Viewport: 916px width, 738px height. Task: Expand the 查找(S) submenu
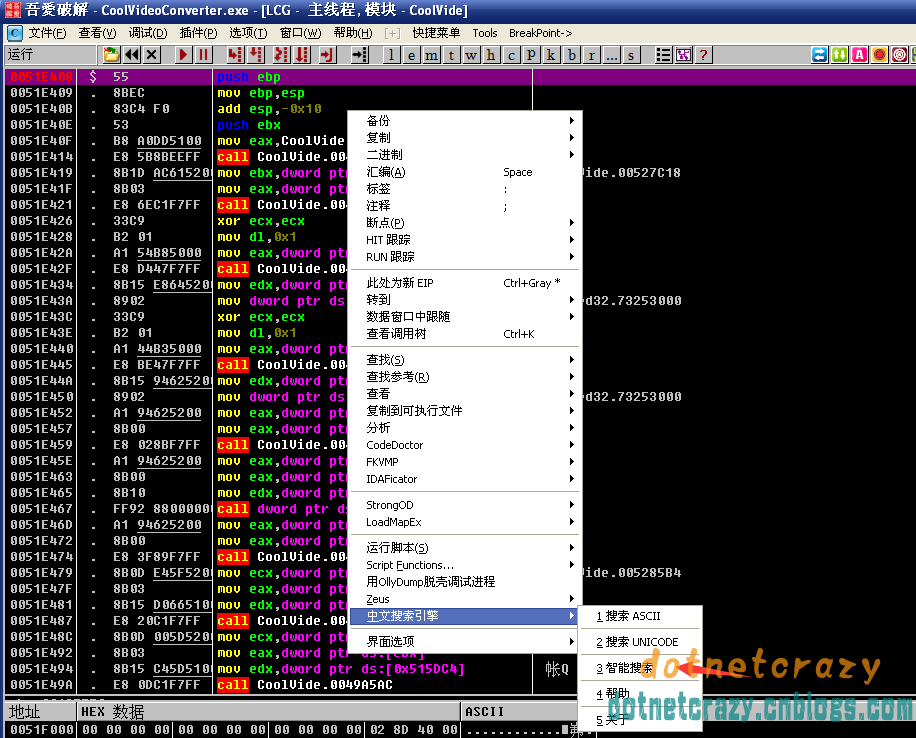tap(465, 360)
